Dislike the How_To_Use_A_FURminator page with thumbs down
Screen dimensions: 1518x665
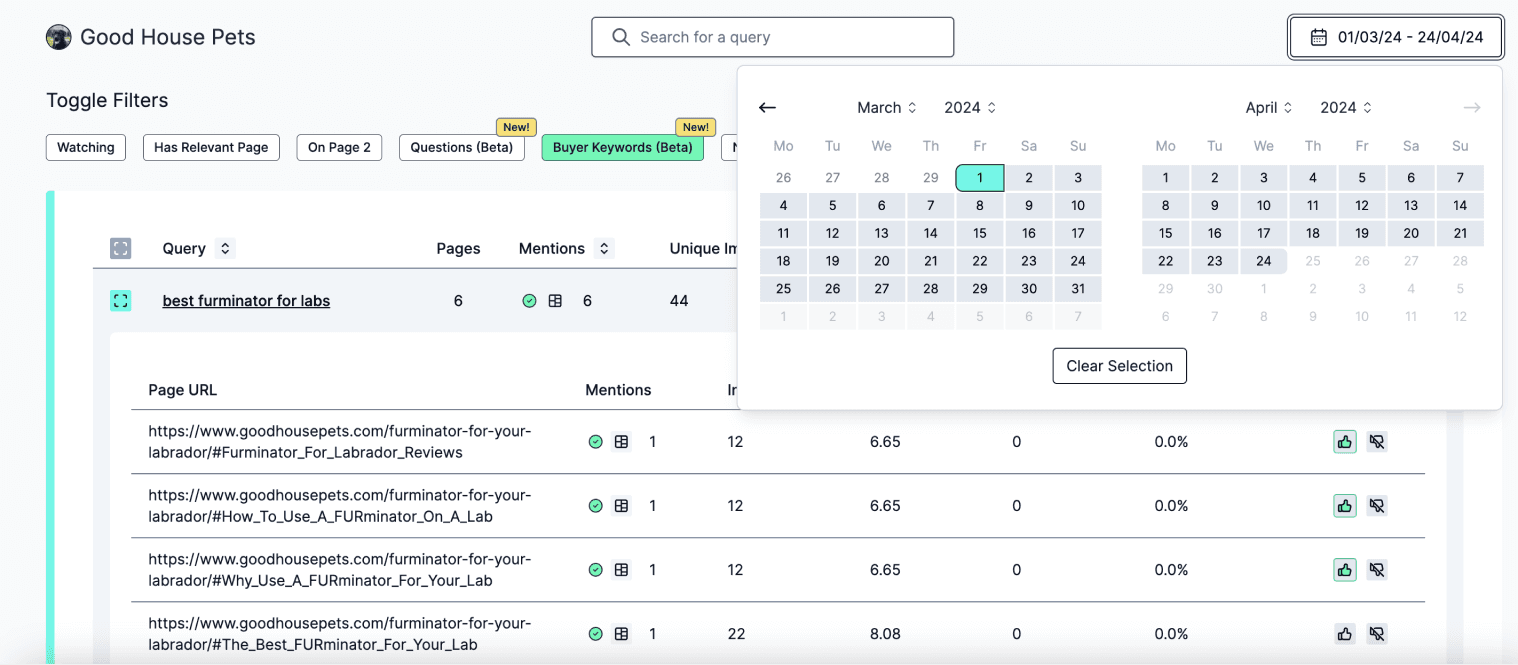(1377, 505)
